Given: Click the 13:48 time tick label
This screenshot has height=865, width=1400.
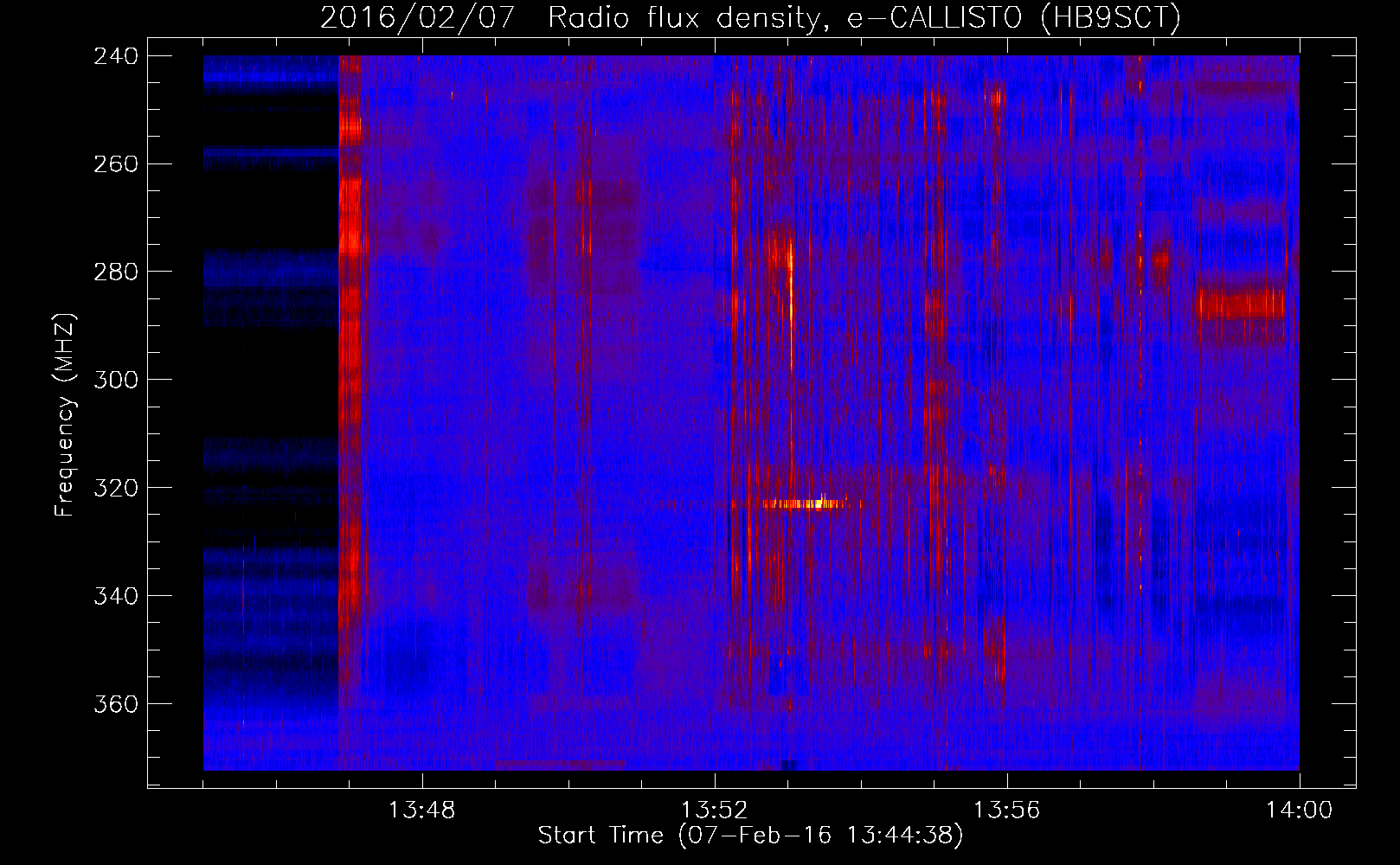Looking at the screenshot, I should (x=422, y=811).
